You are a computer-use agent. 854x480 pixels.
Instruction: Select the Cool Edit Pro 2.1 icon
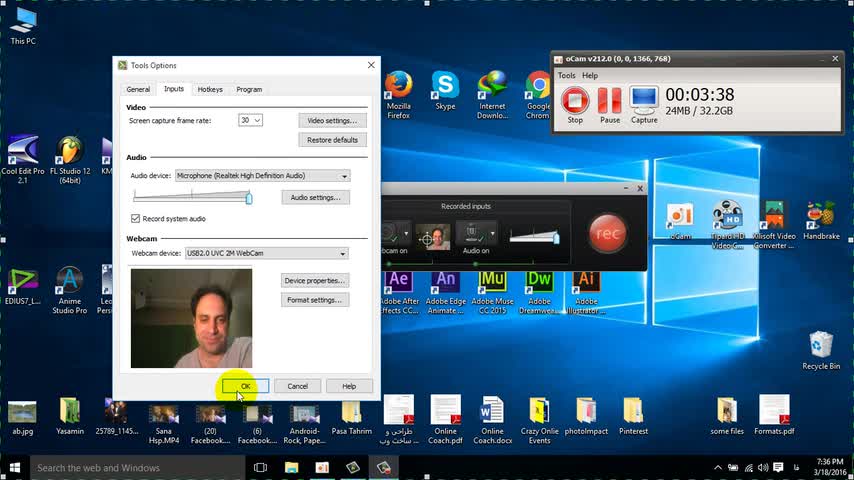23,160
